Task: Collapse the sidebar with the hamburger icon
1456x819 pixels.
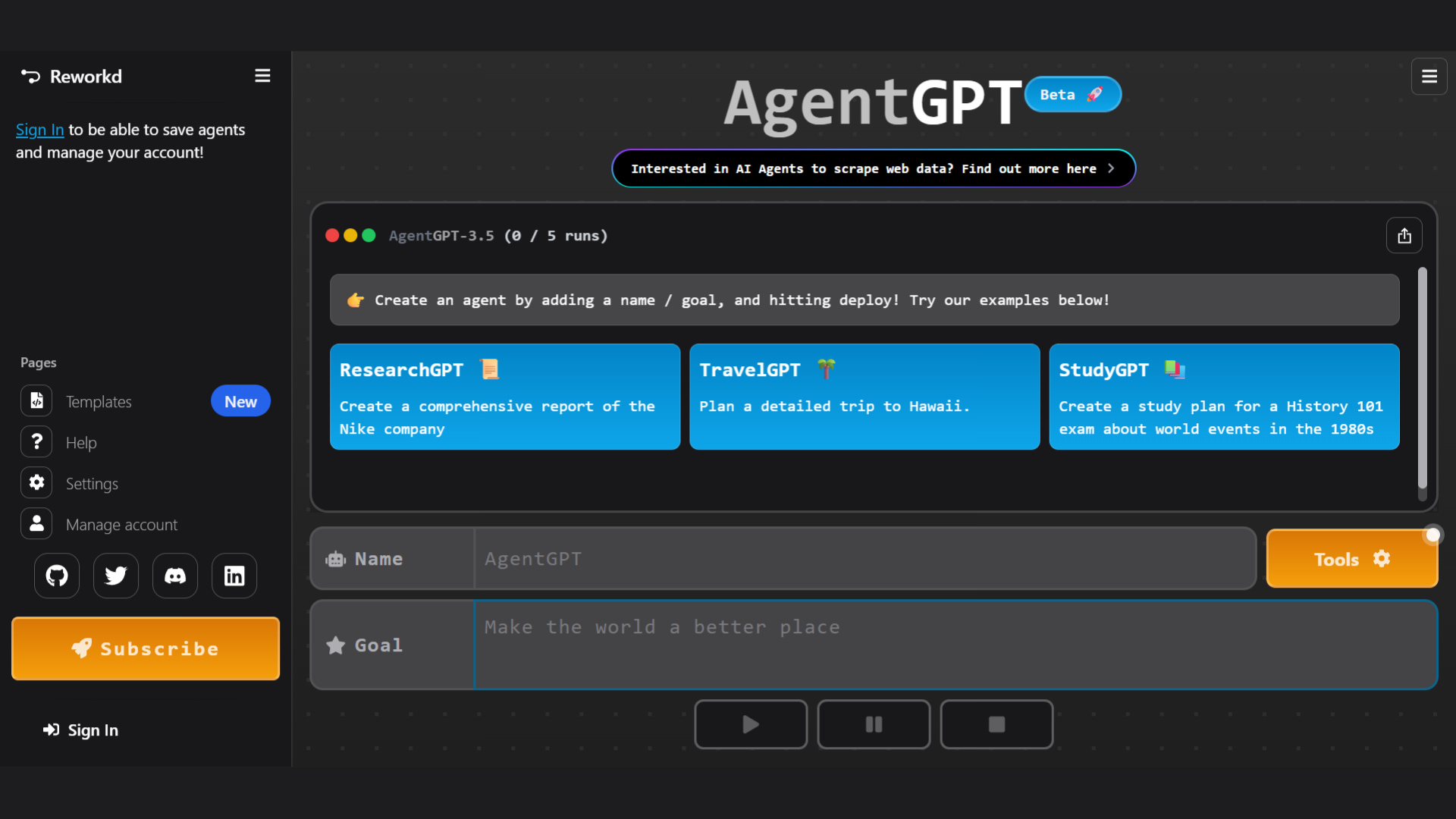Action: [x=262, y=76]
